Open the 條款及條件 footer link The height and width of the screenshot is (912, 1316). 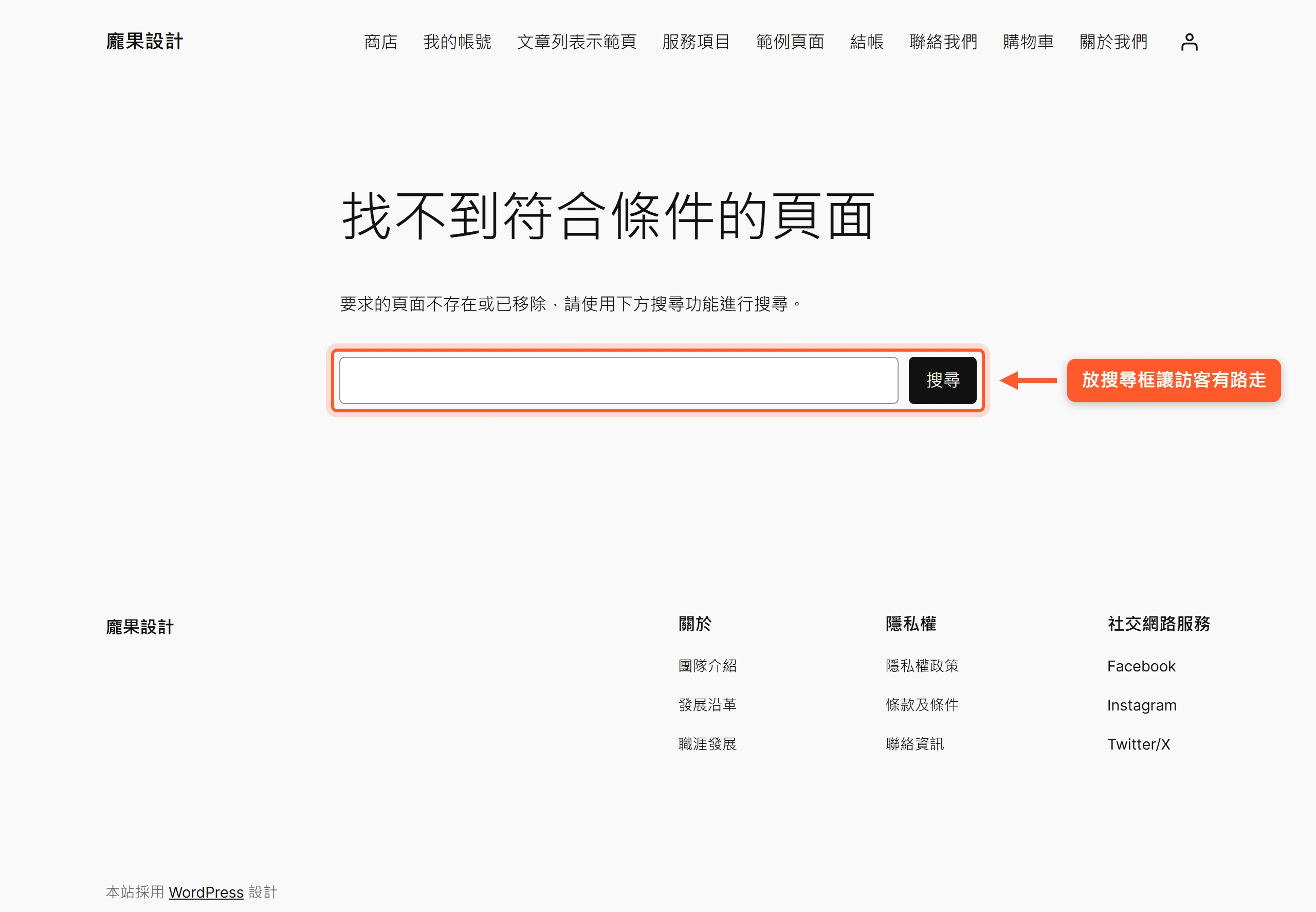click(x=922, y=705)
